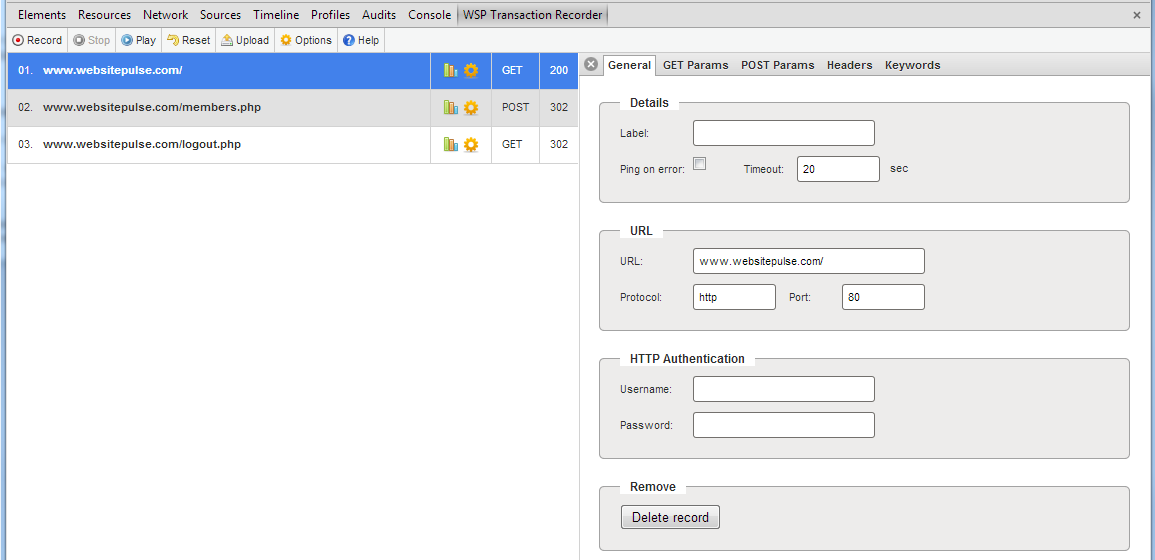Select the WSP Transaction Recorder tab

pyautogui.click(x=533, y=15)
